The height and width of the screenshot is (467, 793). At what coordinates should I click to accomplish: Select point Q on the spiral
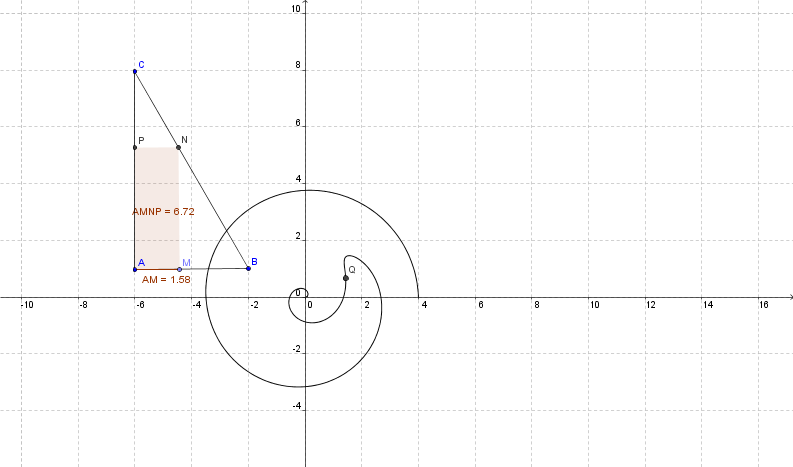pyautogui.click(x=346, y=278)
